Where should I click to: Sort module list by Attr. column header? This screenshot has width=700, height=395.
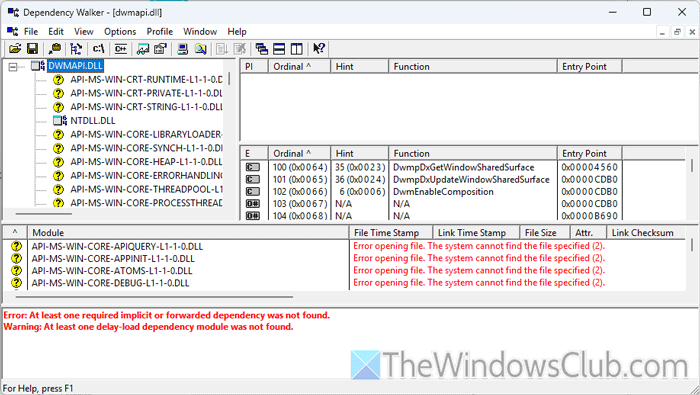pos(588,233)
